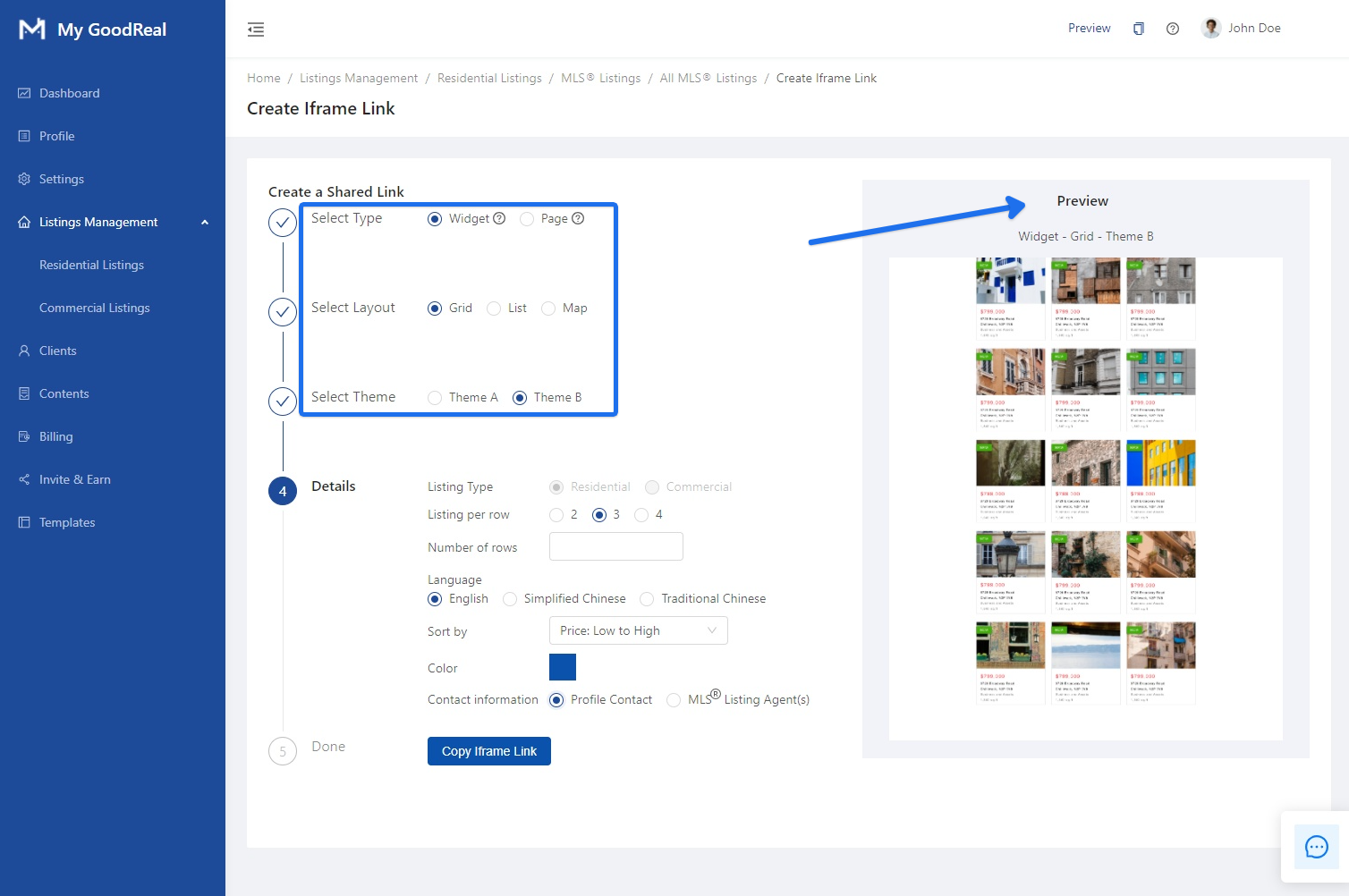
Task: Open the blue Color swatch picker
Action: click(x=563, y=666)
